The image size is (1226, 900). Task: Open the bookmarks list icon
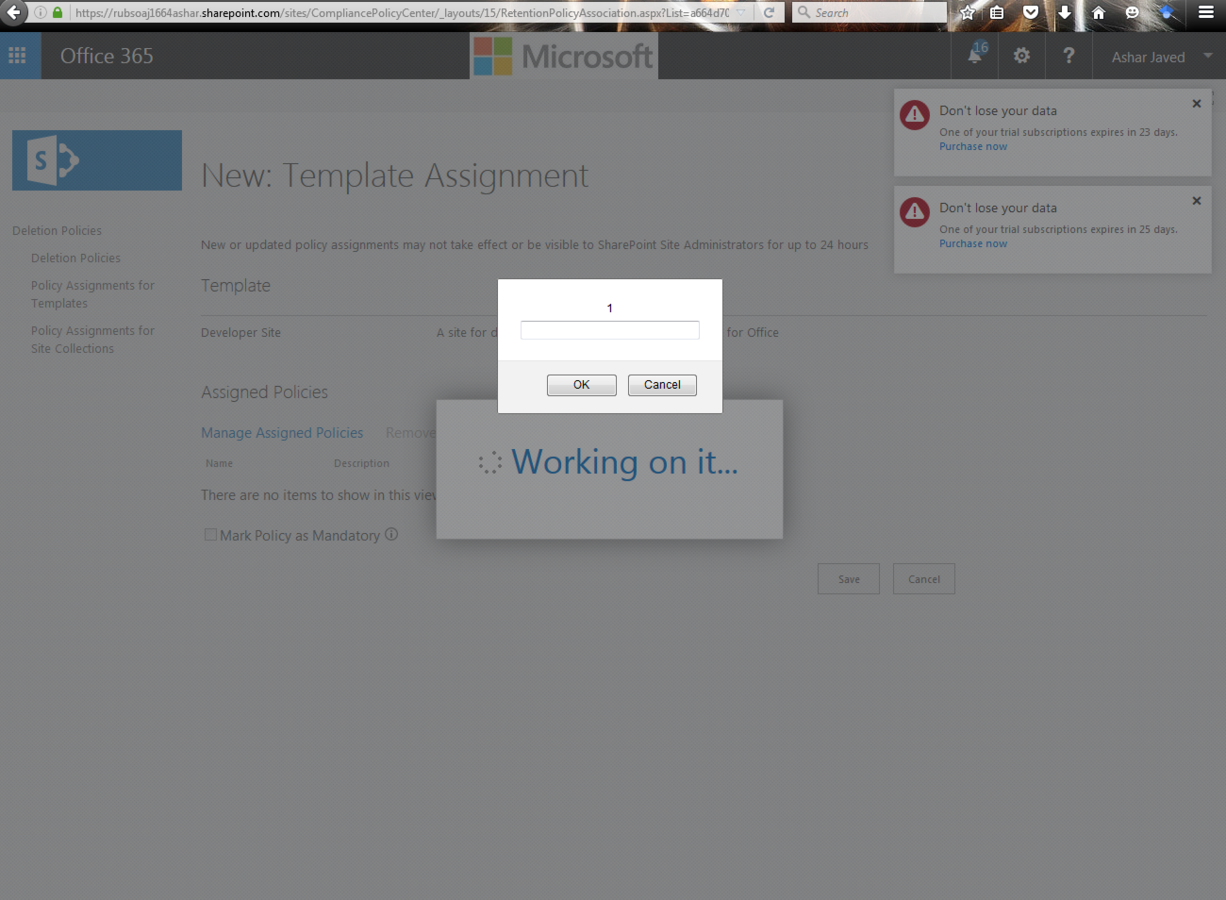[x=997, y=13]
